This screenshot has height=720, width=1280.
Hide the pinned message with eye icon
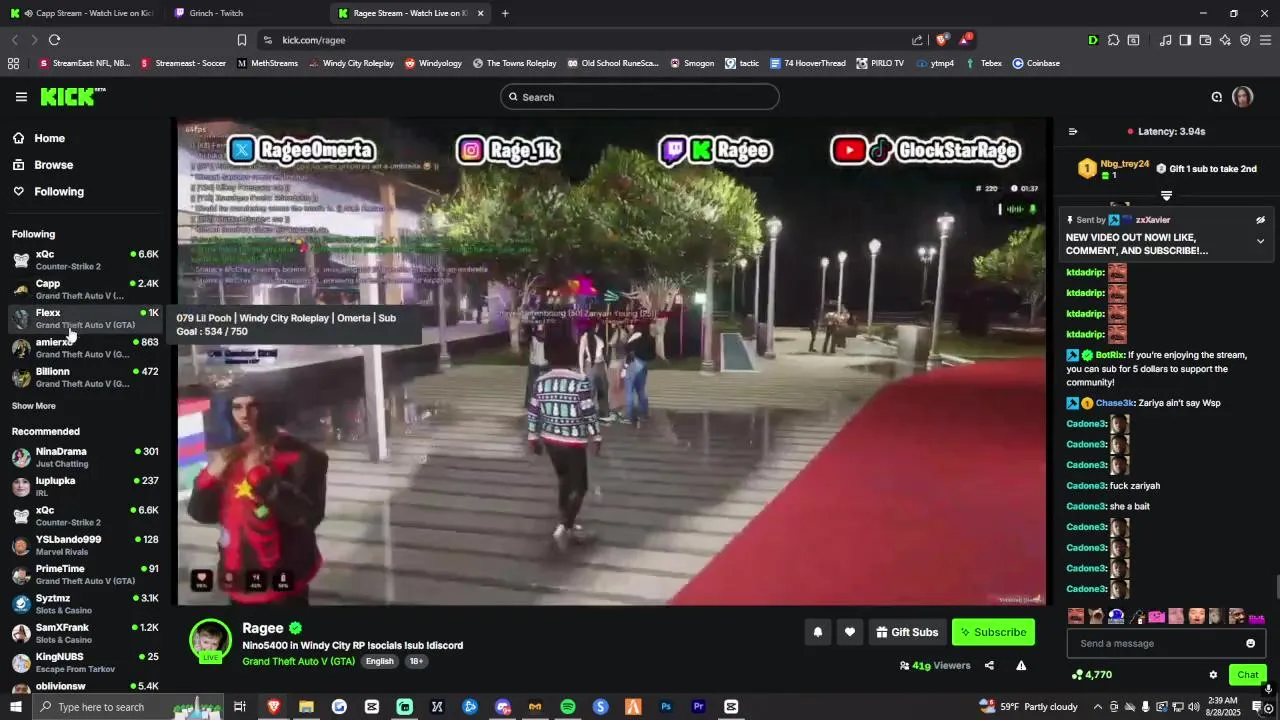[1260, 220]
